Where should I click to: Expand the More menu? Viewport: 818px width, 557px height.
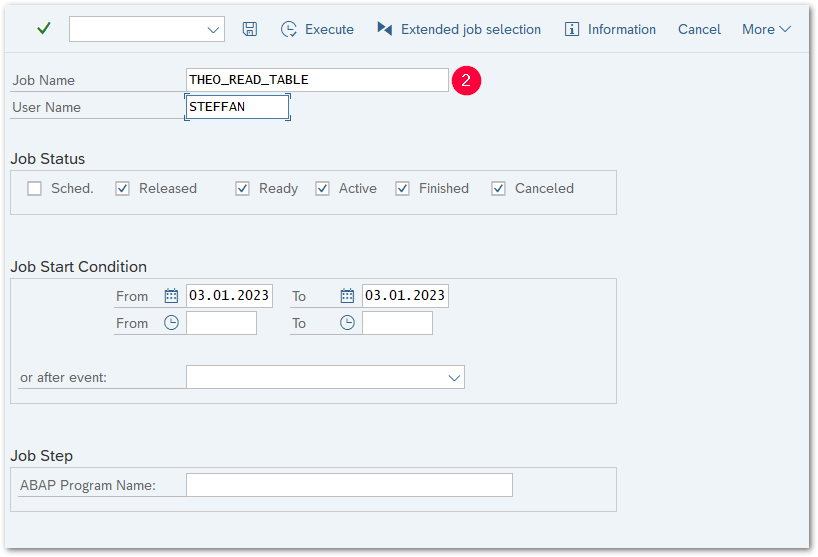[766, 29]
